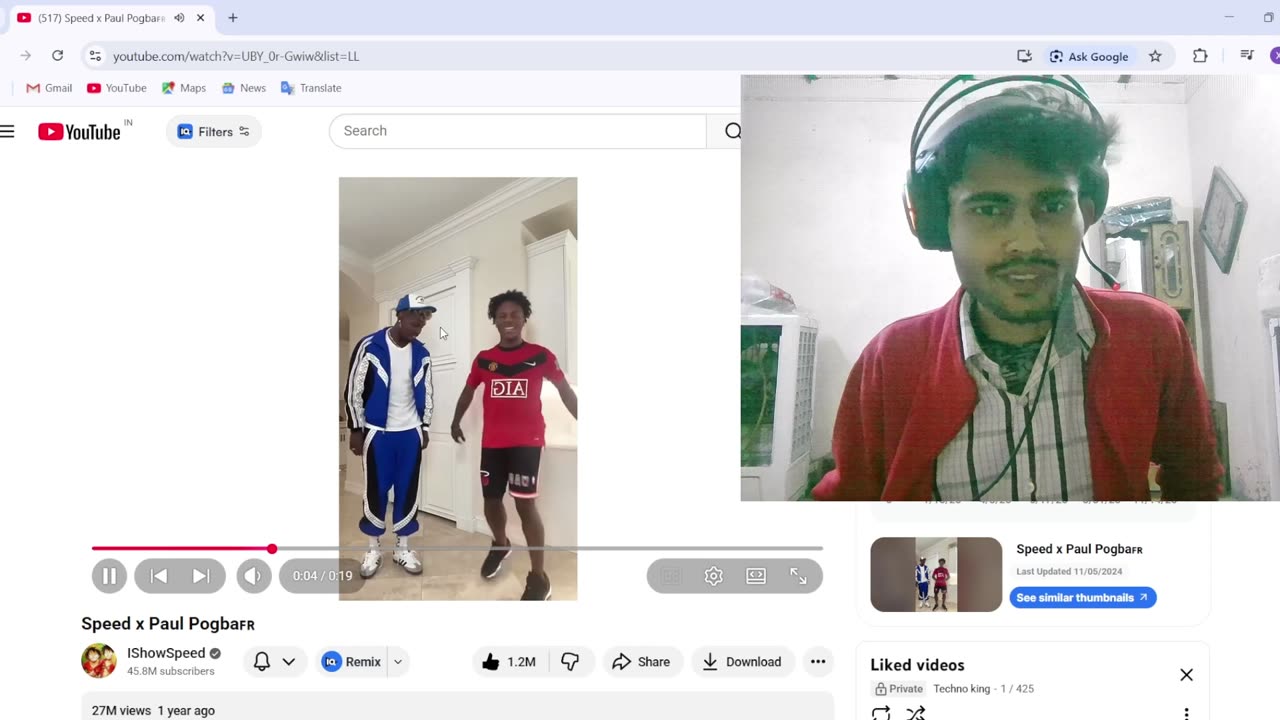Open a new browser tab
This screenshot has height=720, width=1280.
point(233,18)
